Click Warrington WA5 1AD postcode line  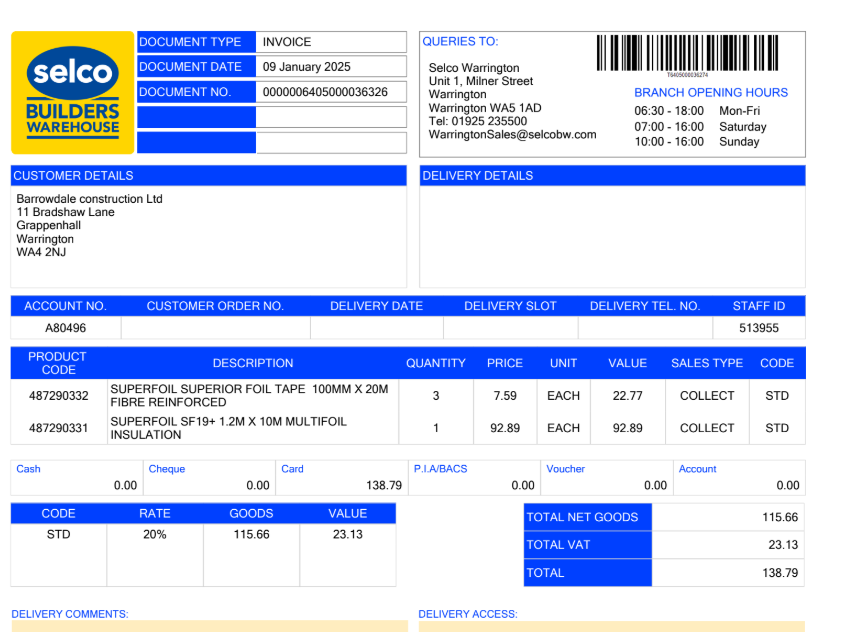(485, 108)
